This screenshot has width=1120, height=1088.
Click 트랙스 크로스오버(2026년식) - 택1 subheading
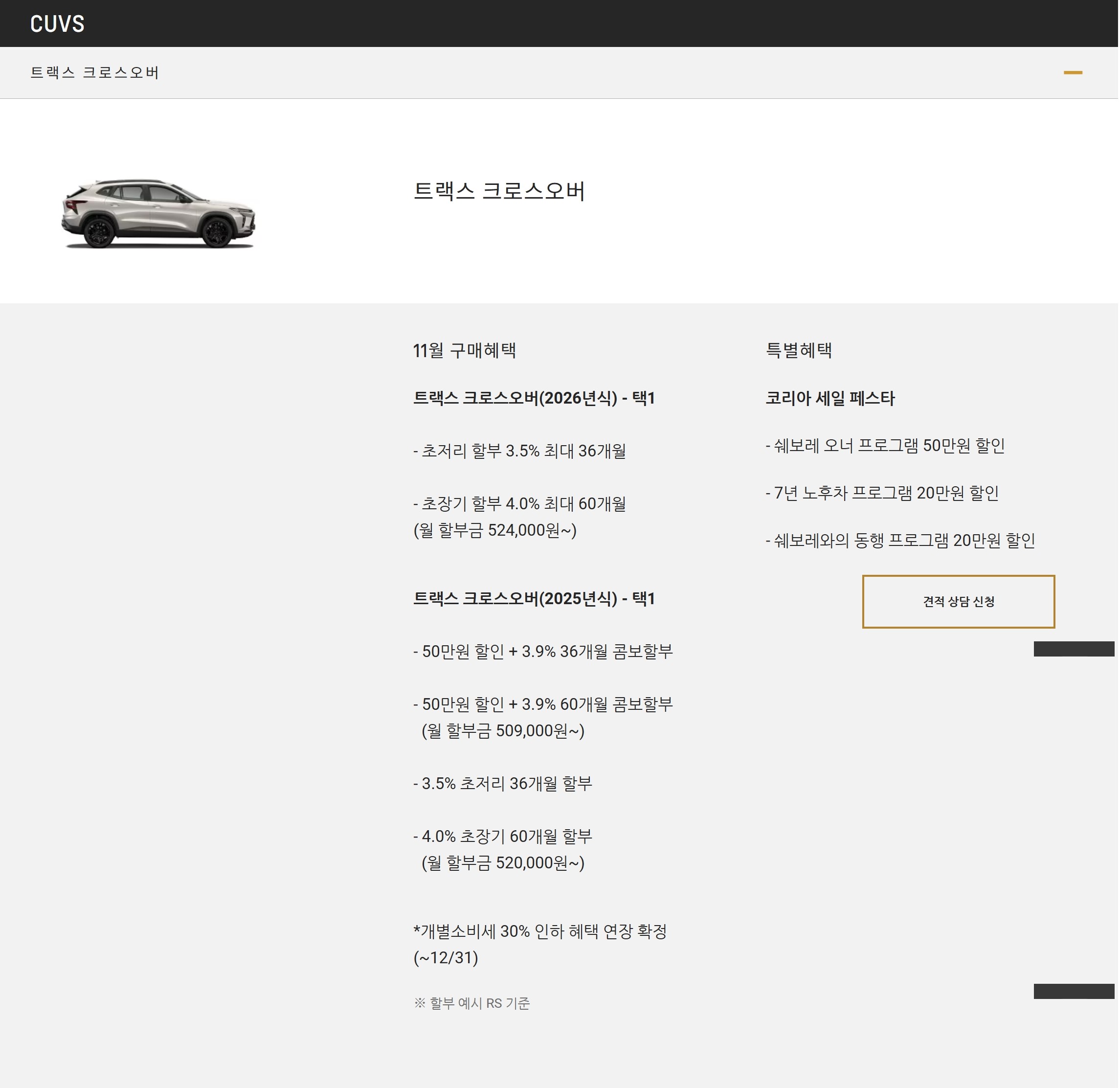534,398
